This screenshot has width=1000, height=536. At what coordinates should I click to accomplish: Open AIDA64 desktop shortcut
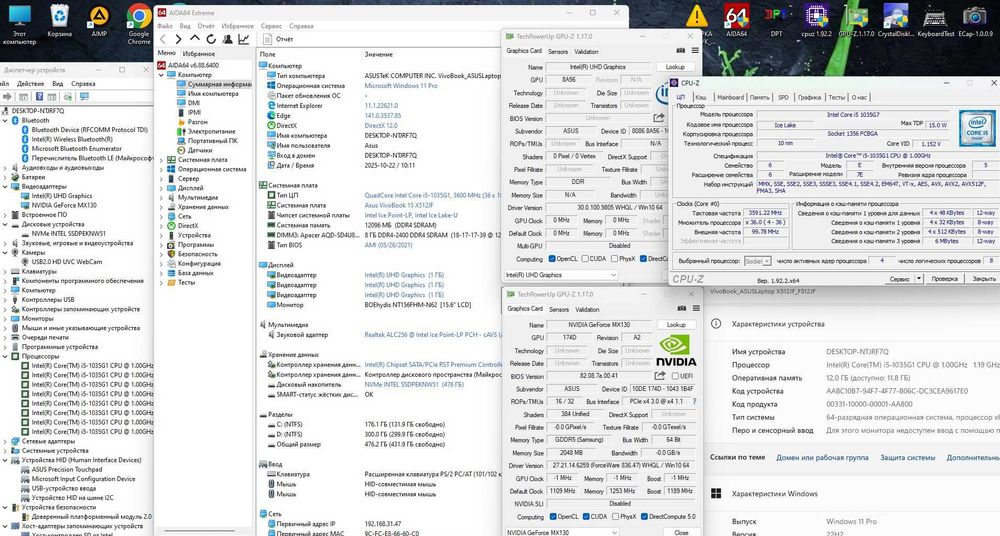tap(737, 21)
